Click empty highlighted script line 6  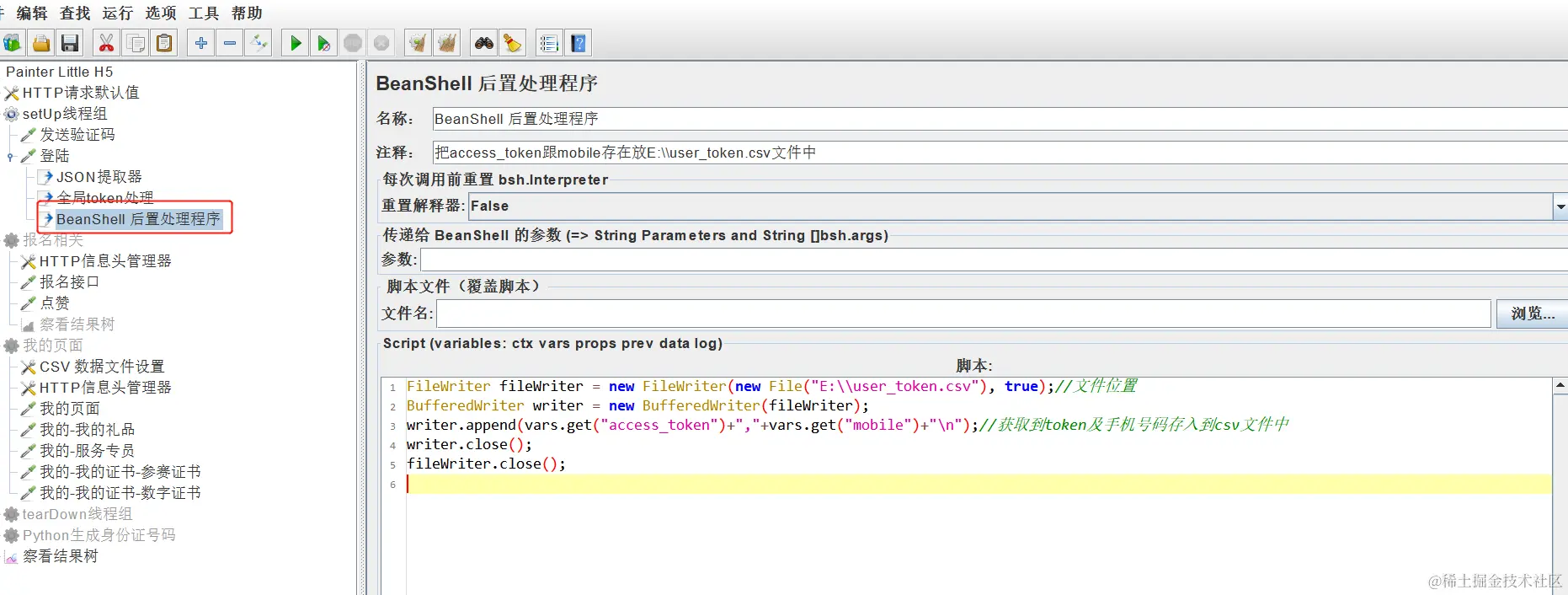[979, 484]
